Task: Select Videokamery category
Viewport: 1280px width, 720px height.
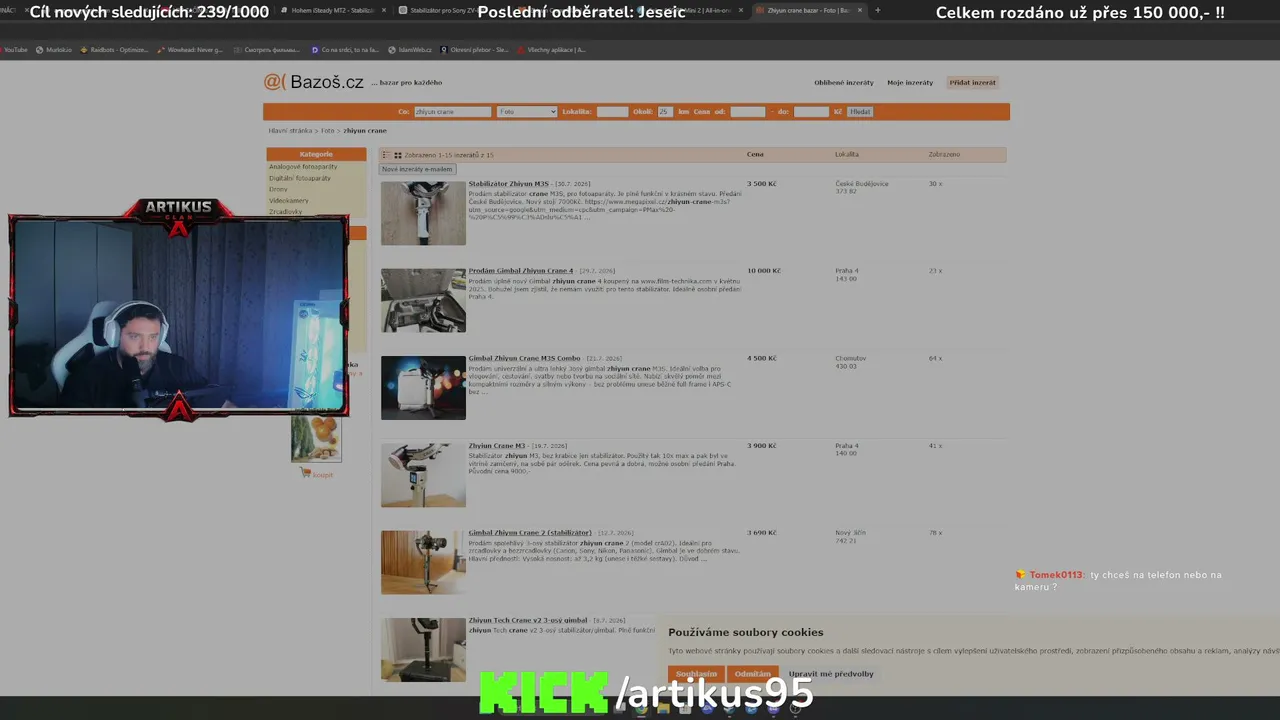Action: [288, 200]
